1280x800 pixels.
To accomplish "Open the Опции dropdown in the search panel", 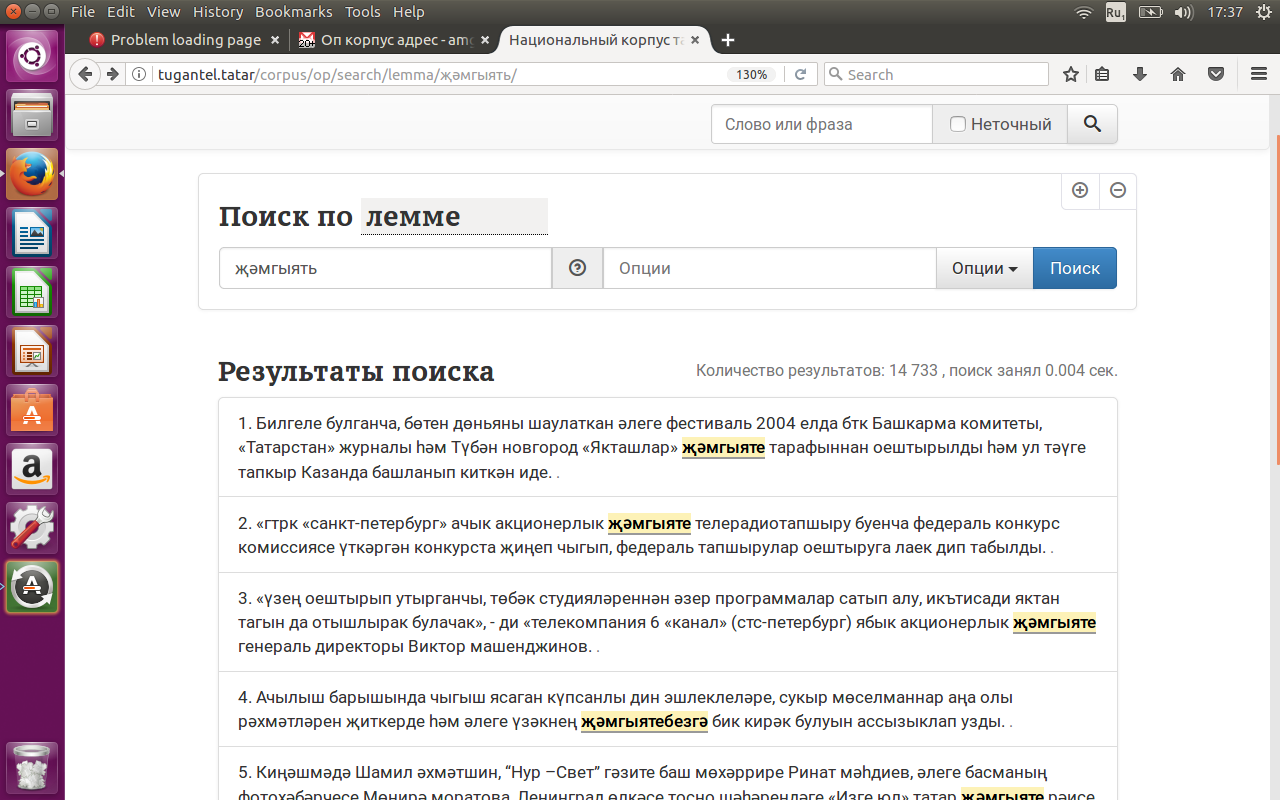I will point(984,267).
